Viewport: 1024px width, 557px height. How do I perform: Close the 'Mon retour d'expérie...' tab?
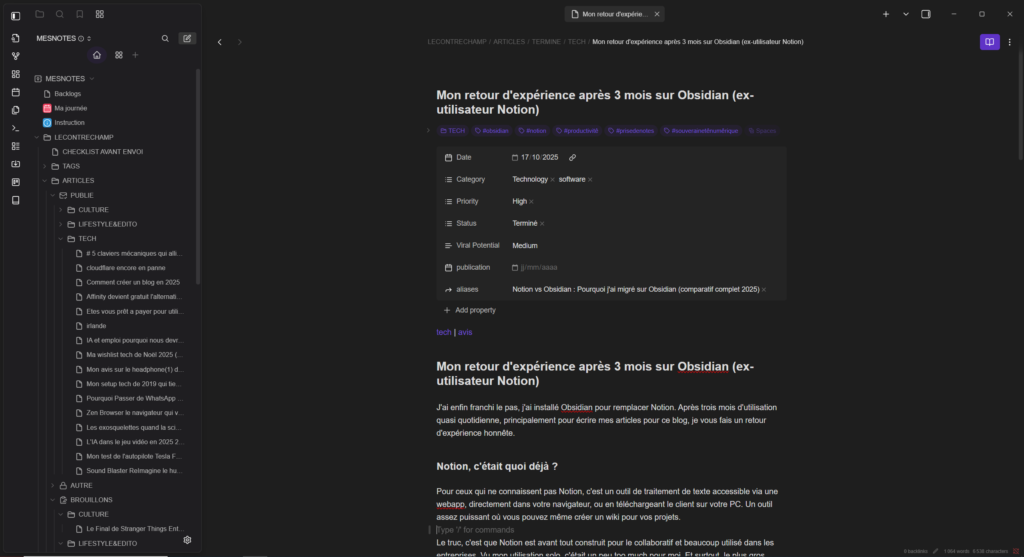click(x=657, y=14)
